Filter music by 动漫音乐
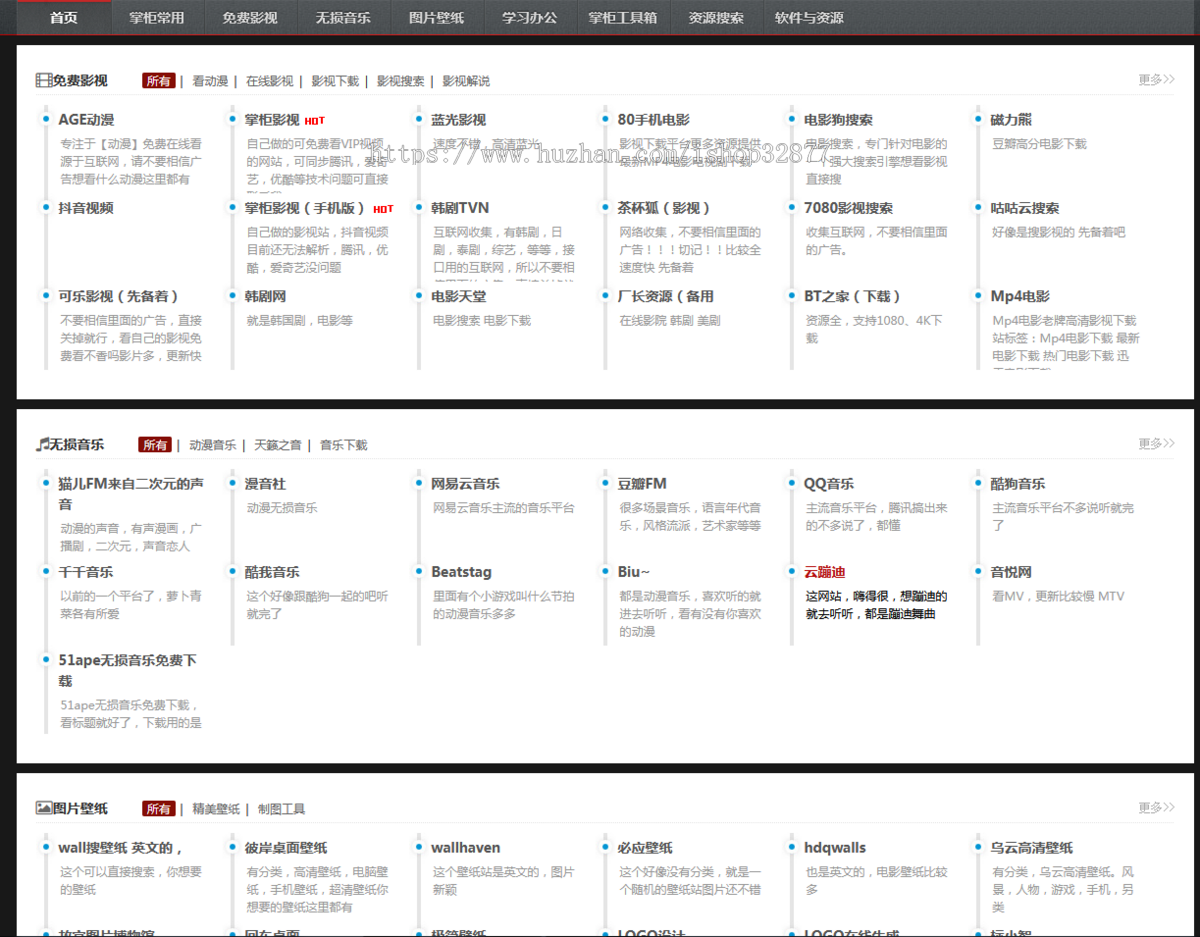Image resolution: width=1200 pixels, height=937 pixels. [213, 445]
